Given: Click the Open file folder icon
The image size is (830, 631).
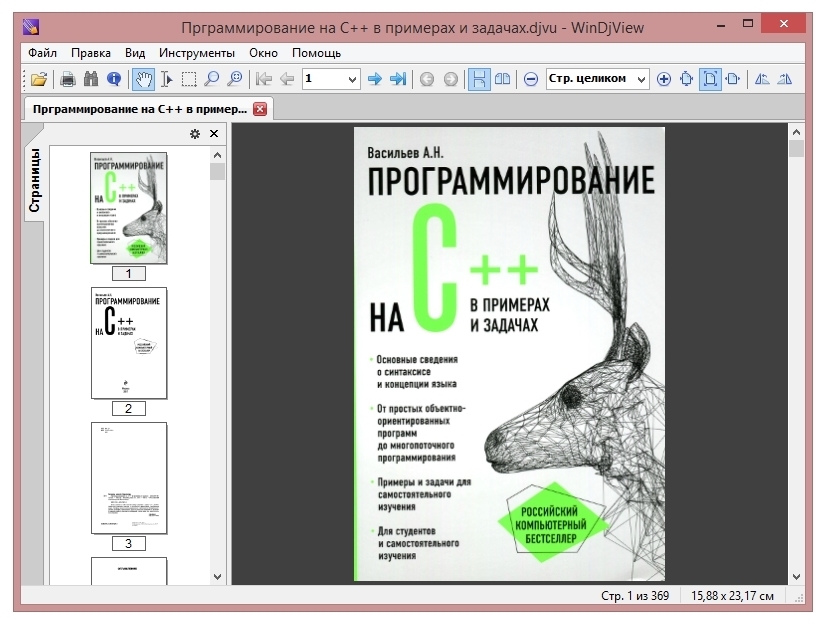Looking at the screenshot, I should 38,79.
